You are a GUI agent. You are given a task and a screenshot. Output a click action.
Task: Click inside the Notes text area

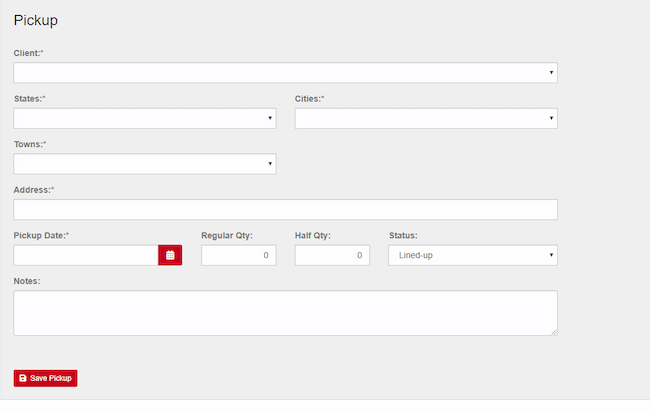(x=285, y=313)
